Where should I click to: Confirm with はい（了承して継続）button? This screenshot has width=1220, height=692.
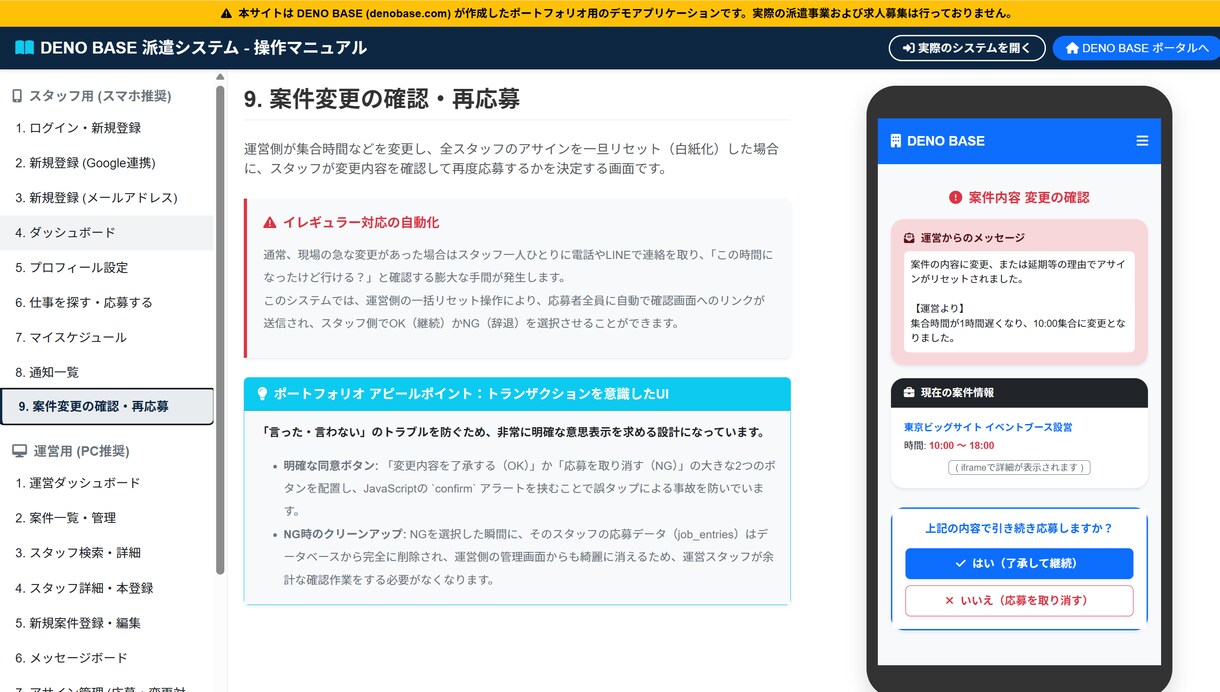pyautogui.click(x=1019, y=563)
